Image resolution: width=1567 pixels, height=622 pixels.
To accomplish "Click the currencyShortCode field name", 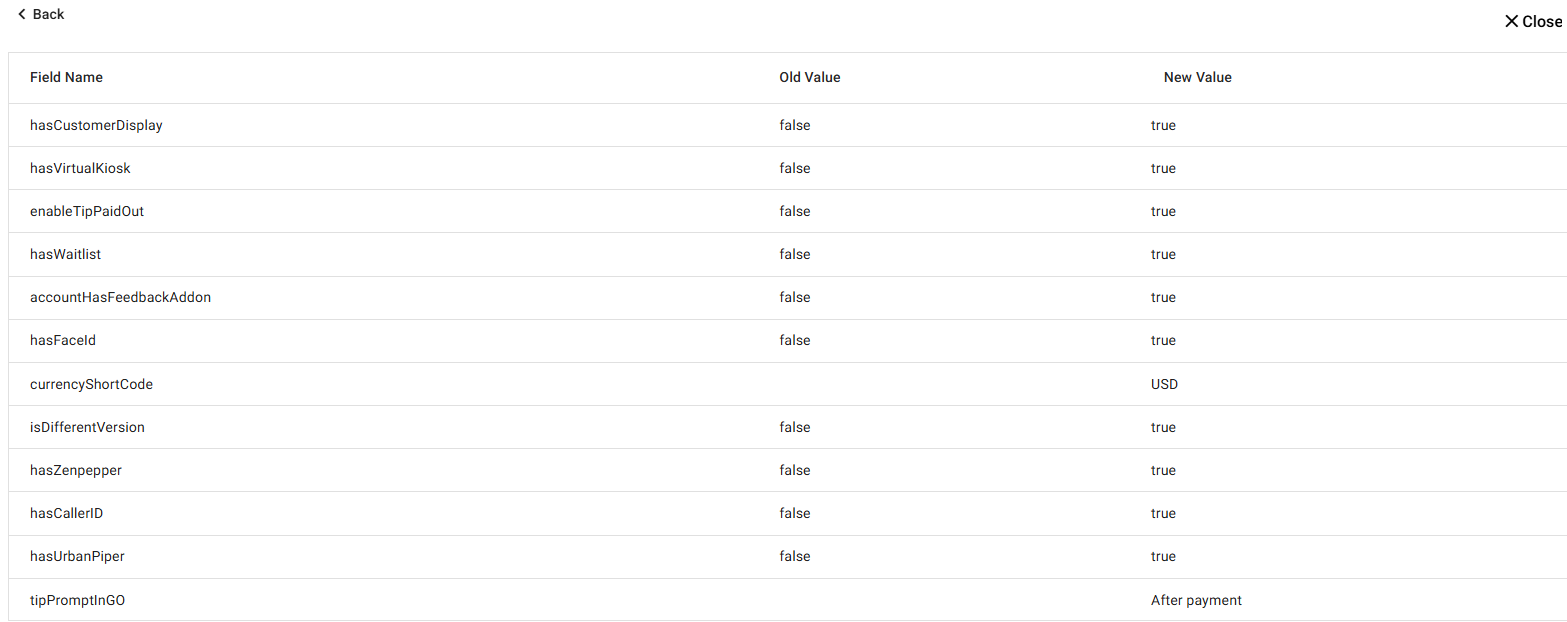I will point(91,384).
